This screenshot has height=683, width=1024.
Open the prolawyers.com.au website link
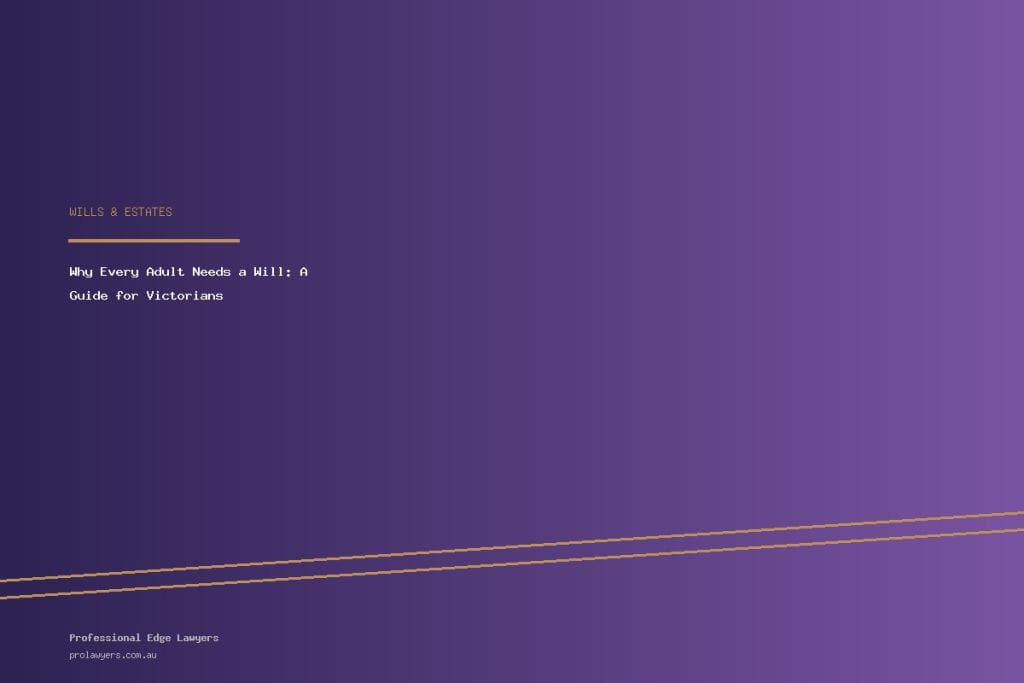click(113, 656)
